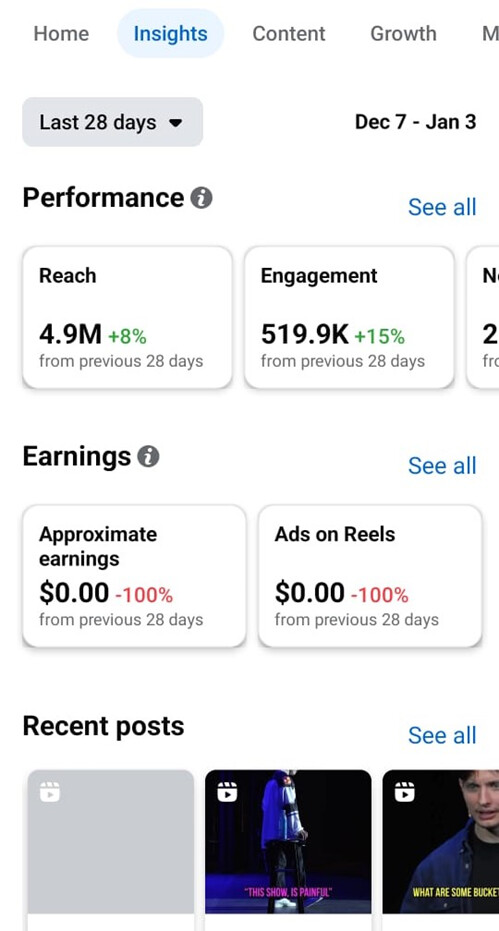
Task: Switch to the Home tab
Action: (61, 33)
